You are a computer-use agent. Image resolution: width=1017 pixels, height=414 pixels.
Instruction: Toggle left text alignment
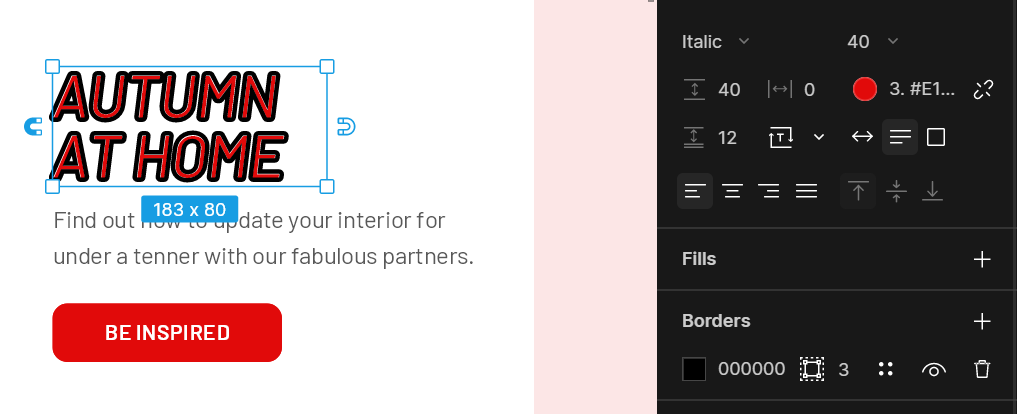pos(695,191)
